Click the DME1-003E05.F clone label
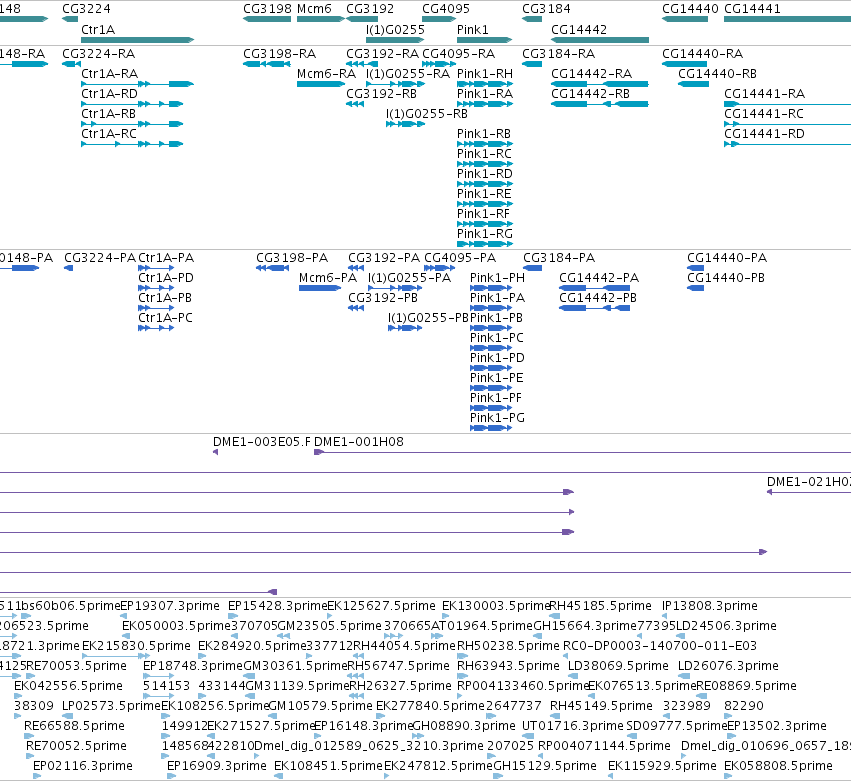This screenshot has height=781, width=851. (262, 442)
